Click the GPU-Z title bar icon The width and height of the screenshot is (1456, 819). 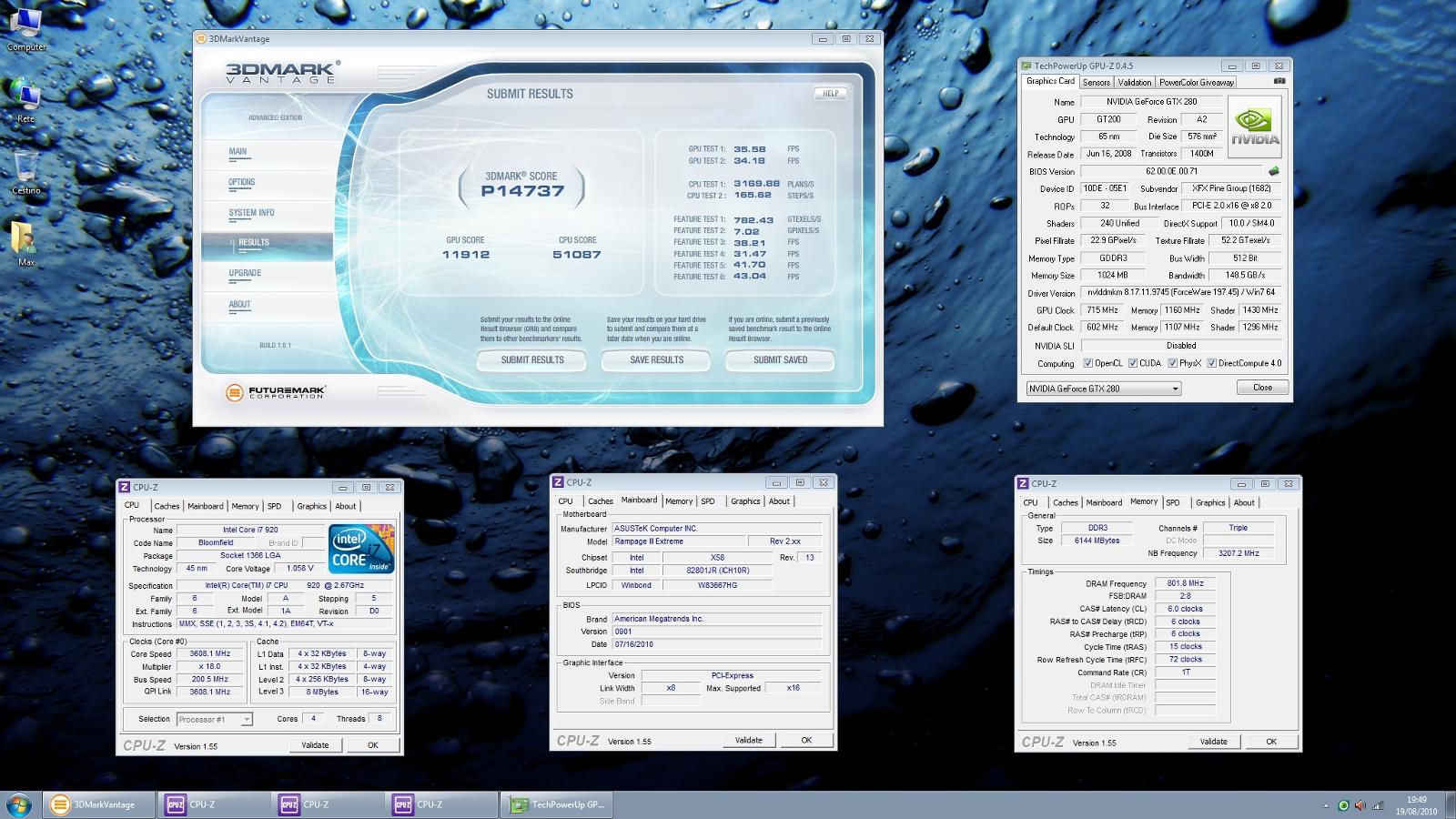pos(1026,66)
